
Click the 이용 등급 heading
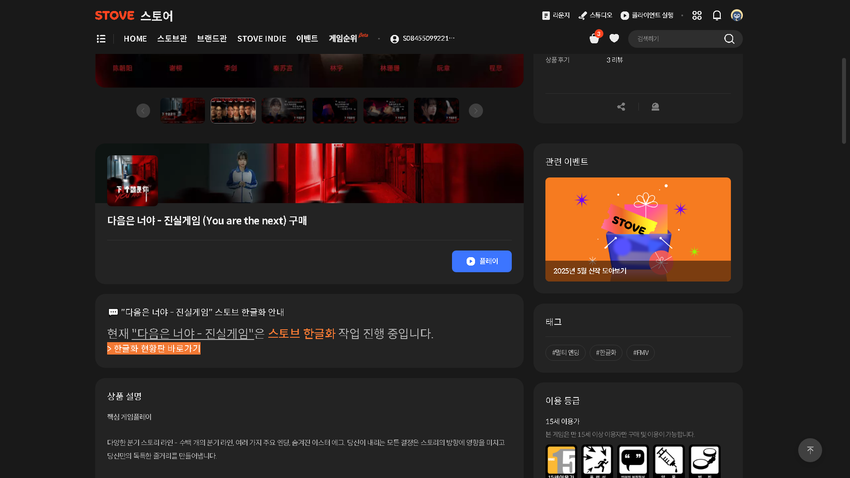pyautogui.click(x=562, y=401)
